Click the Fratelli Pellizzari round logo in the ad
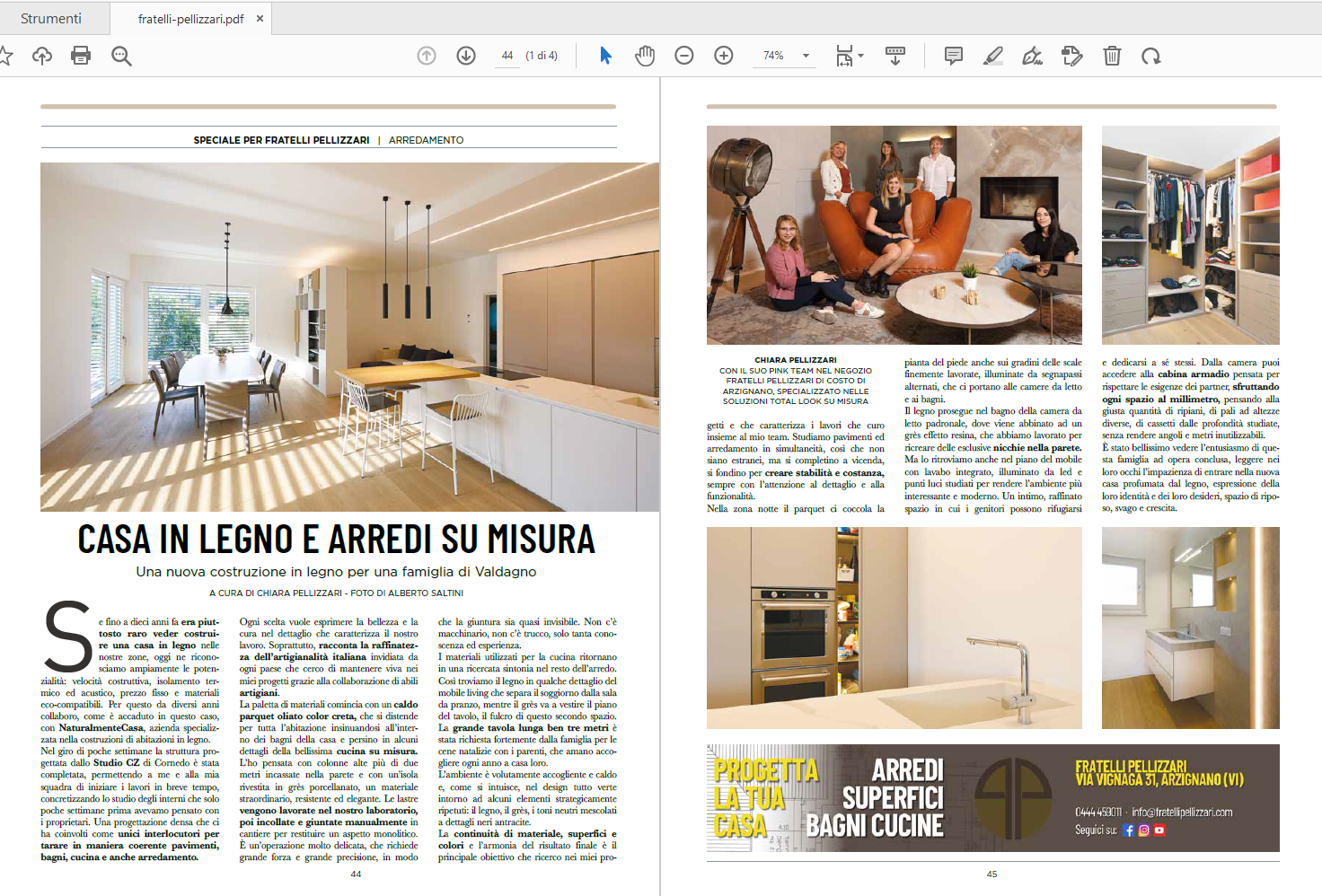The image size is (1322, 896). tap(1014, 798)
